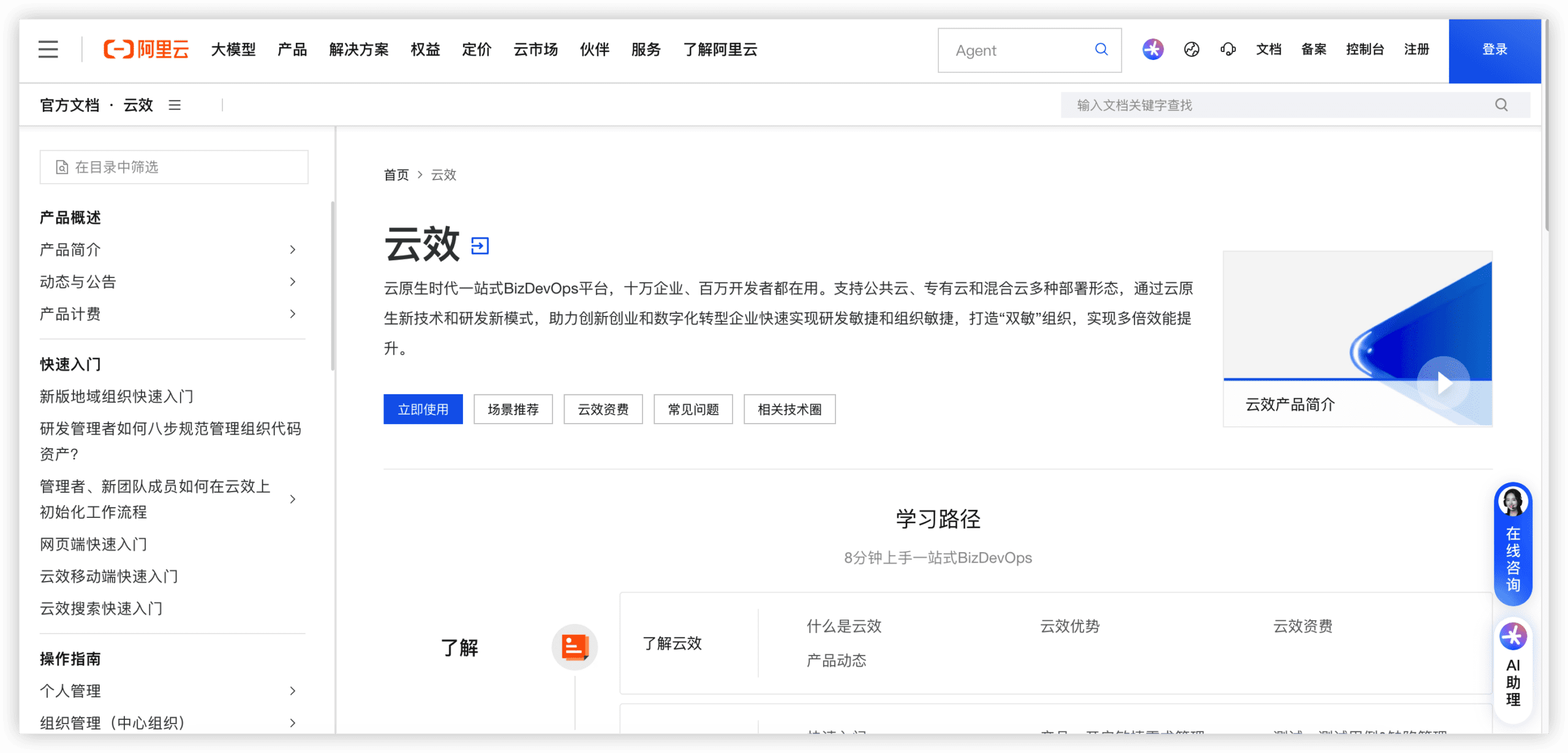Expand the 产品简介 sidebar section
The height and width of the screenshot is (753, 1568).
coord(293,250)
